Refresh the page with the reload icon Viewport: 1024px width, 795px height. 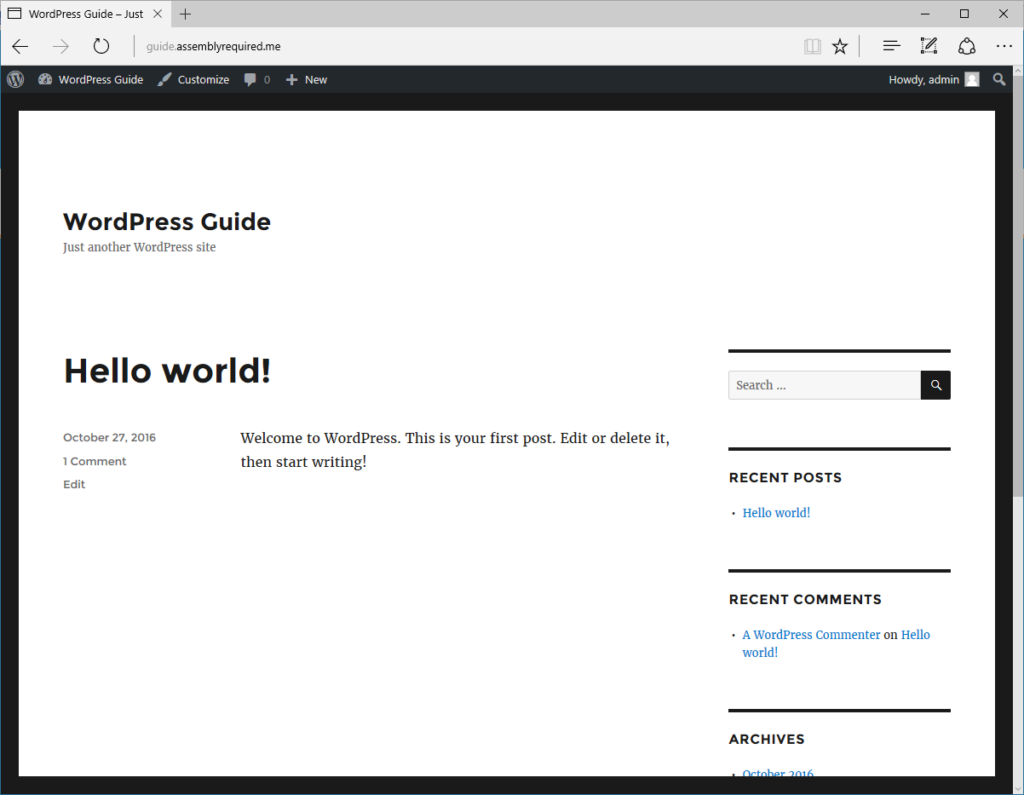tap(101, 46)
